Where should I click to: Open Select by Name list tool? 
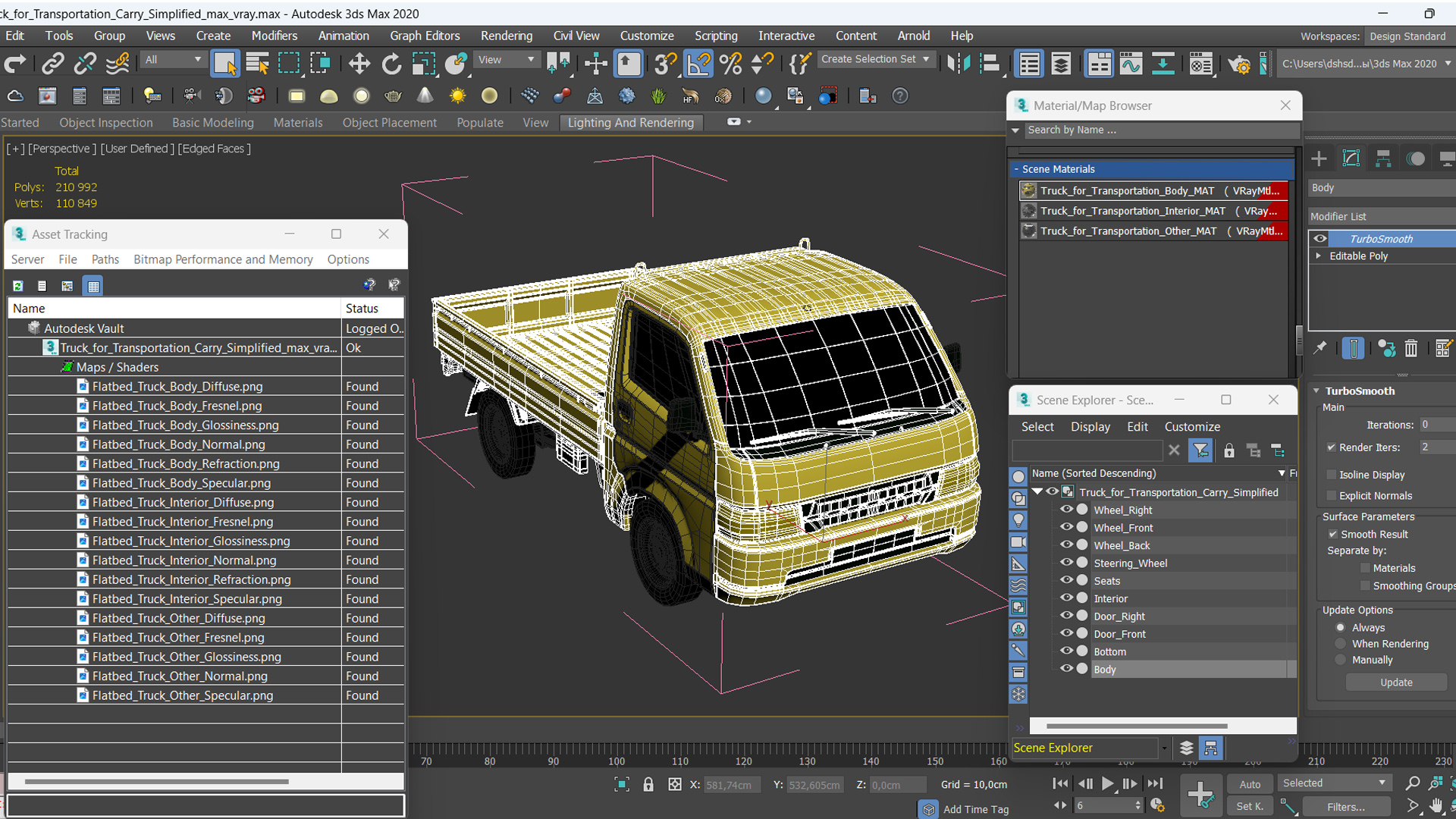click(x=258, y=64)
